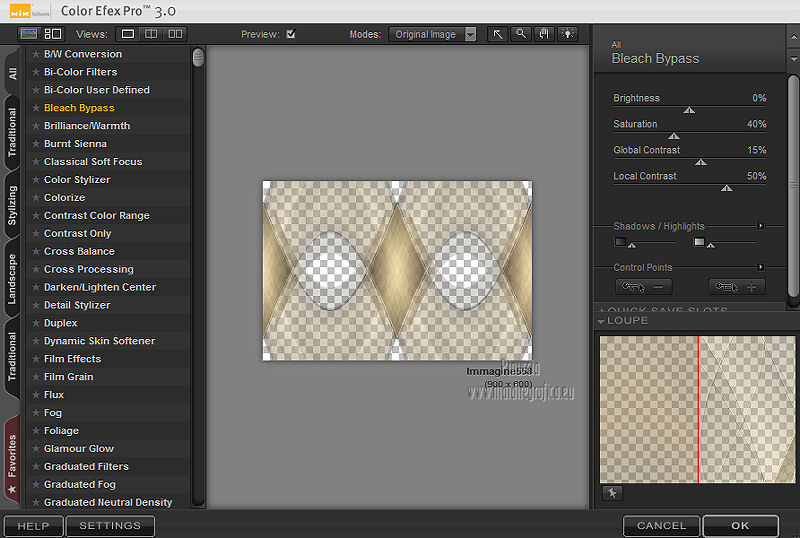
Task: Activate the zoom magnifier tool
Action: click(520, 34)
